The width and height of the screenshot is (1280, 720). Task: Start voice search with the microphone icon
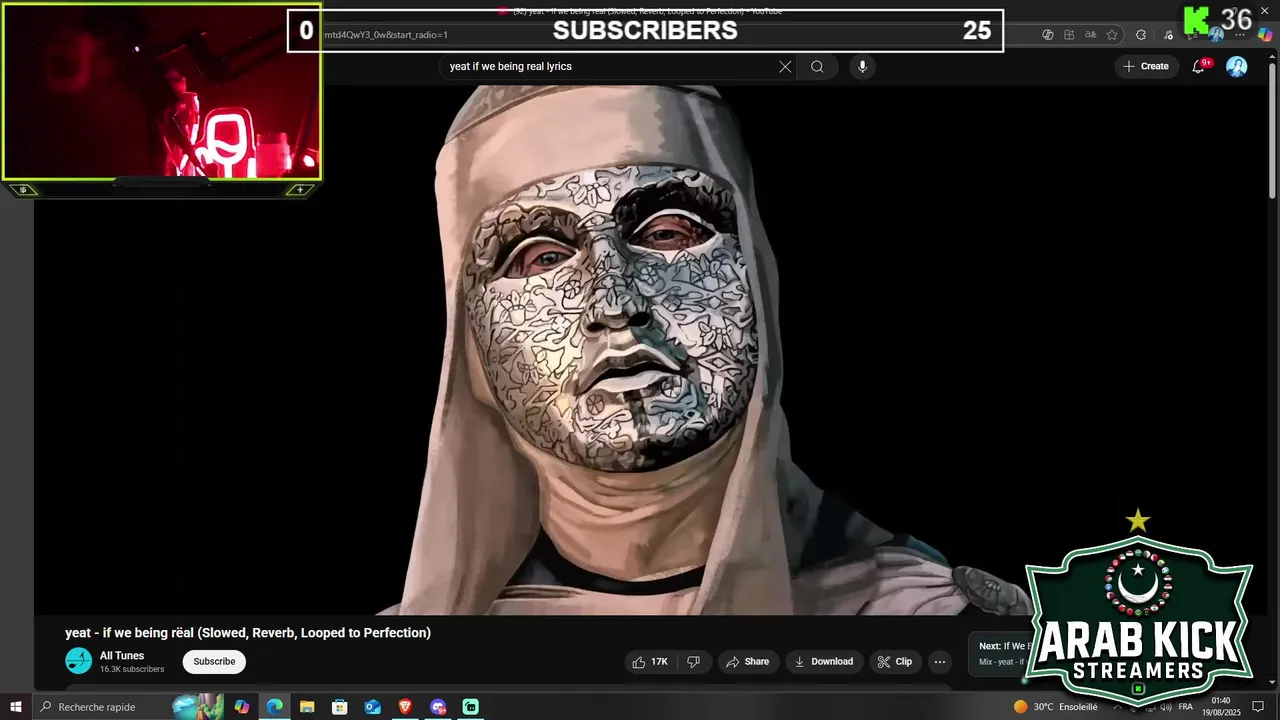(862, 67)
